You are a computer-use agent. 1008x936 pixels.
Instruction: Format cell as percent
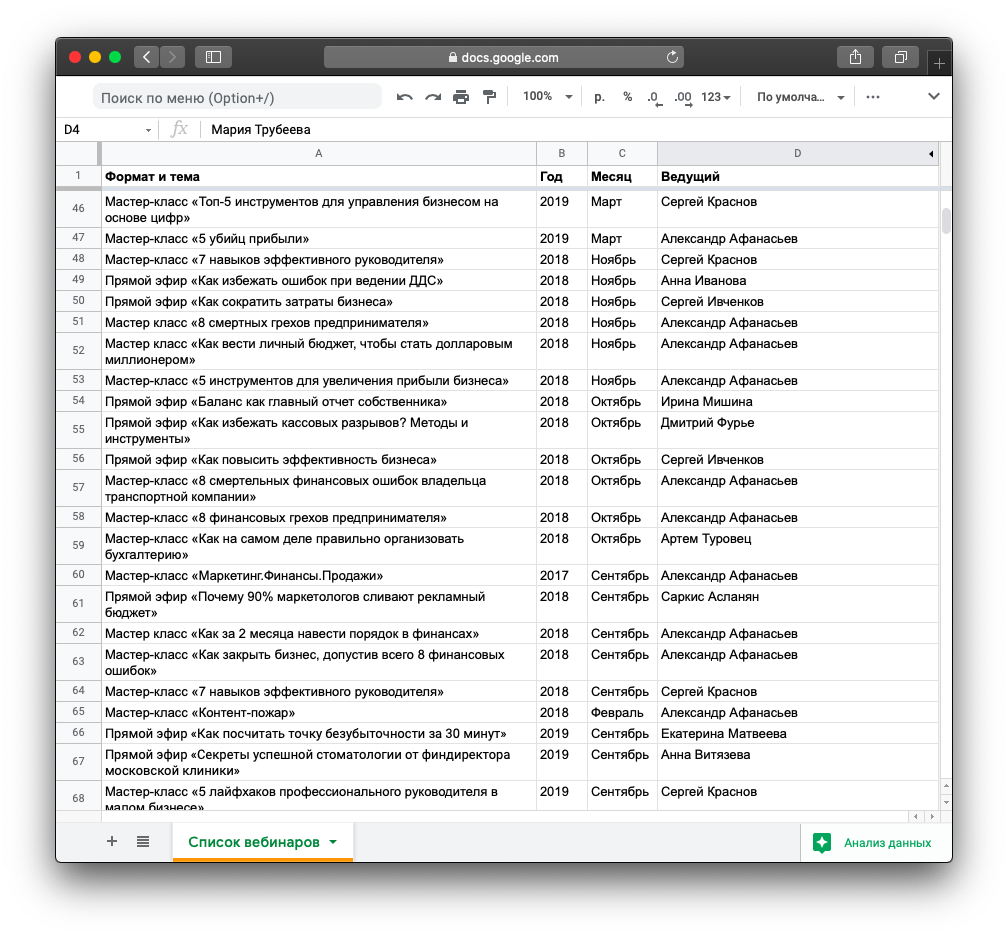pos(627,97)
